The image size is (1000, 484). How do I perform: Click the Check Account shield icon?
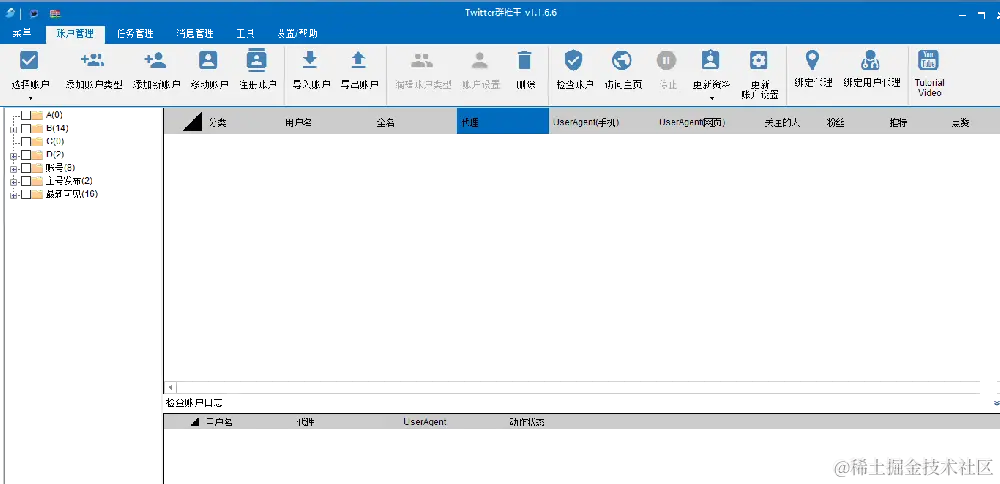pos(573,61)
